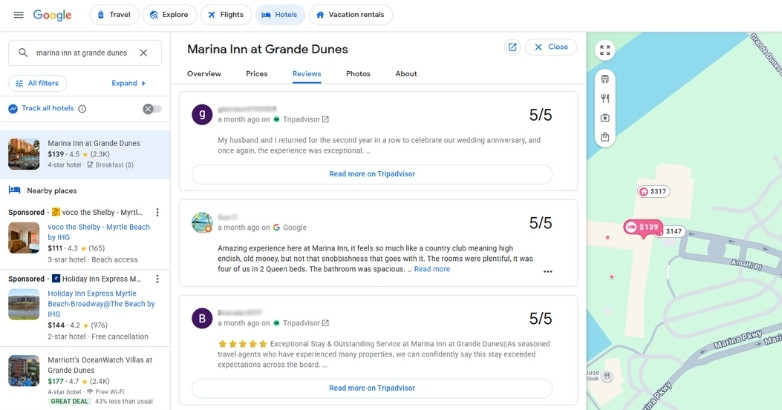Open hotel in new tab icon
Screen dimensions: 782x410
coord(512,47)
